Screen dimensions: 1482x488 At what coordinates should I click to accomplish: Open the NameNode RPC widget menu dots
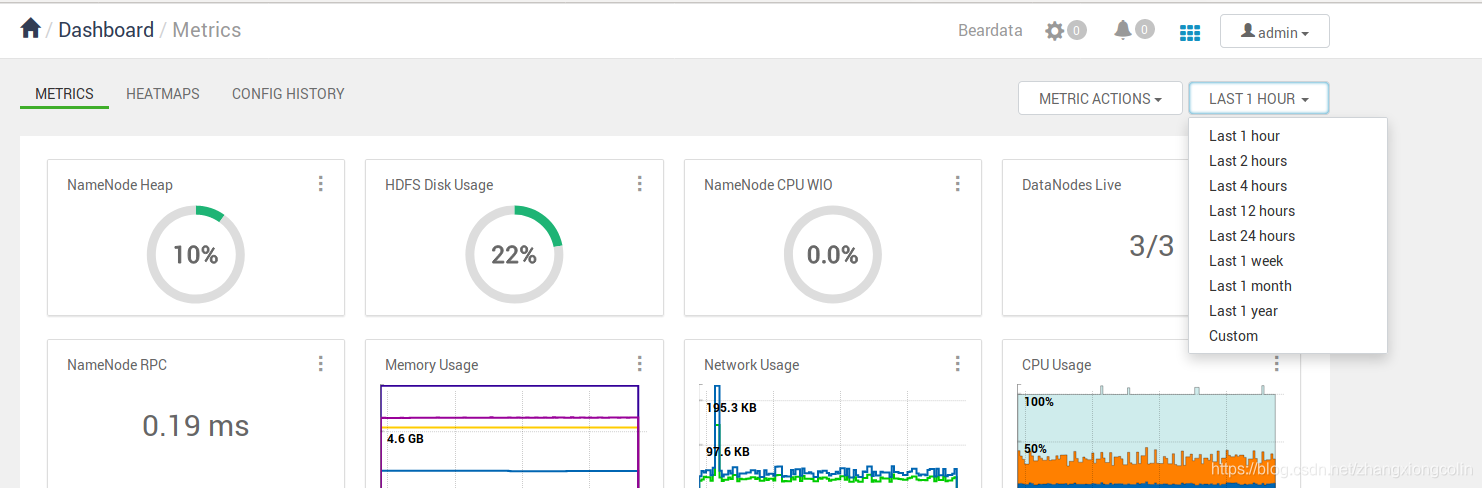321,364
